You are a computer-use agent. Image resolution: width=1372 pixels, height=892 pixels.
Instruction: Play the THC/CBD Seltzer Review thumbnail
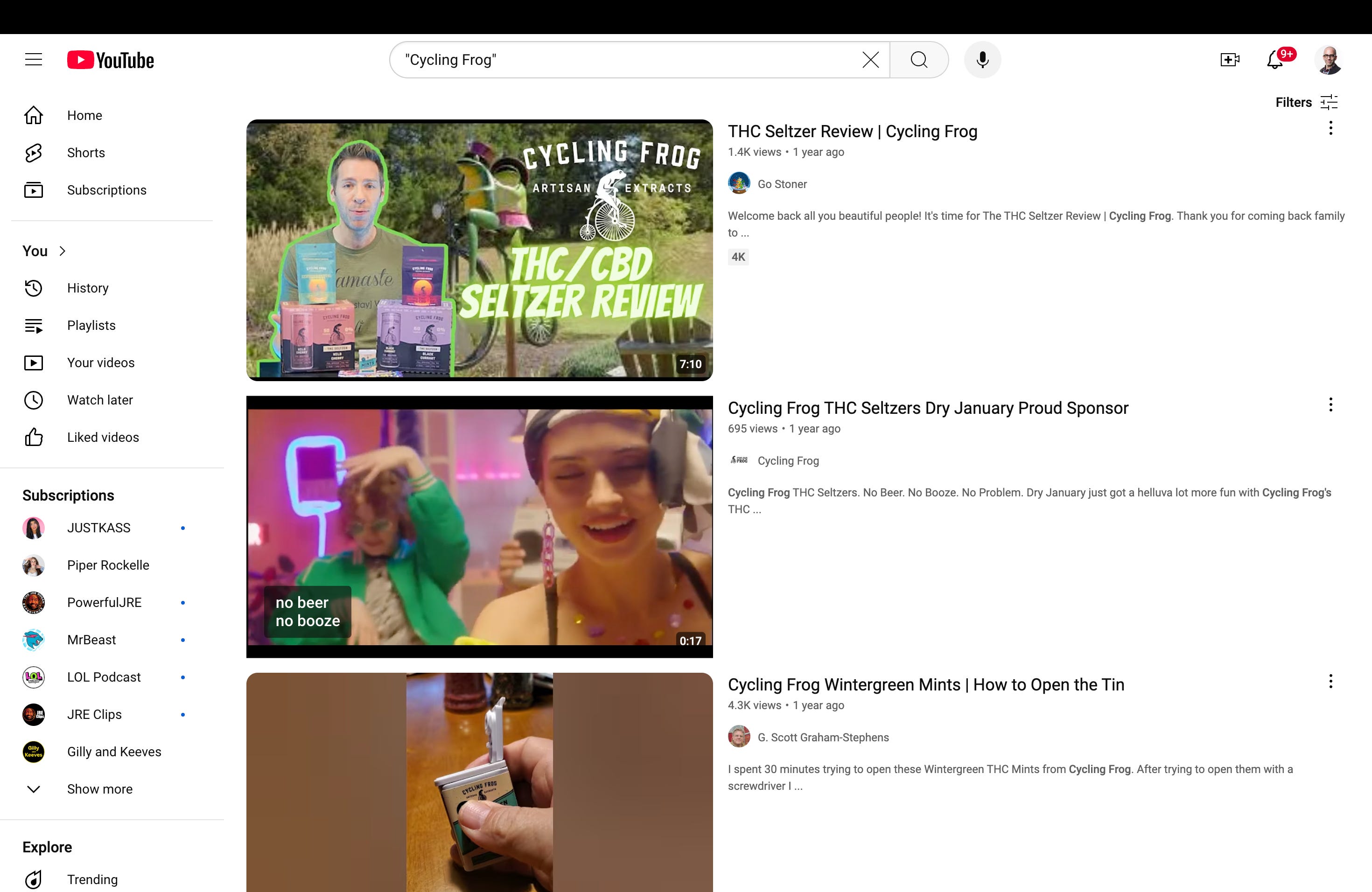pos(479,250)
